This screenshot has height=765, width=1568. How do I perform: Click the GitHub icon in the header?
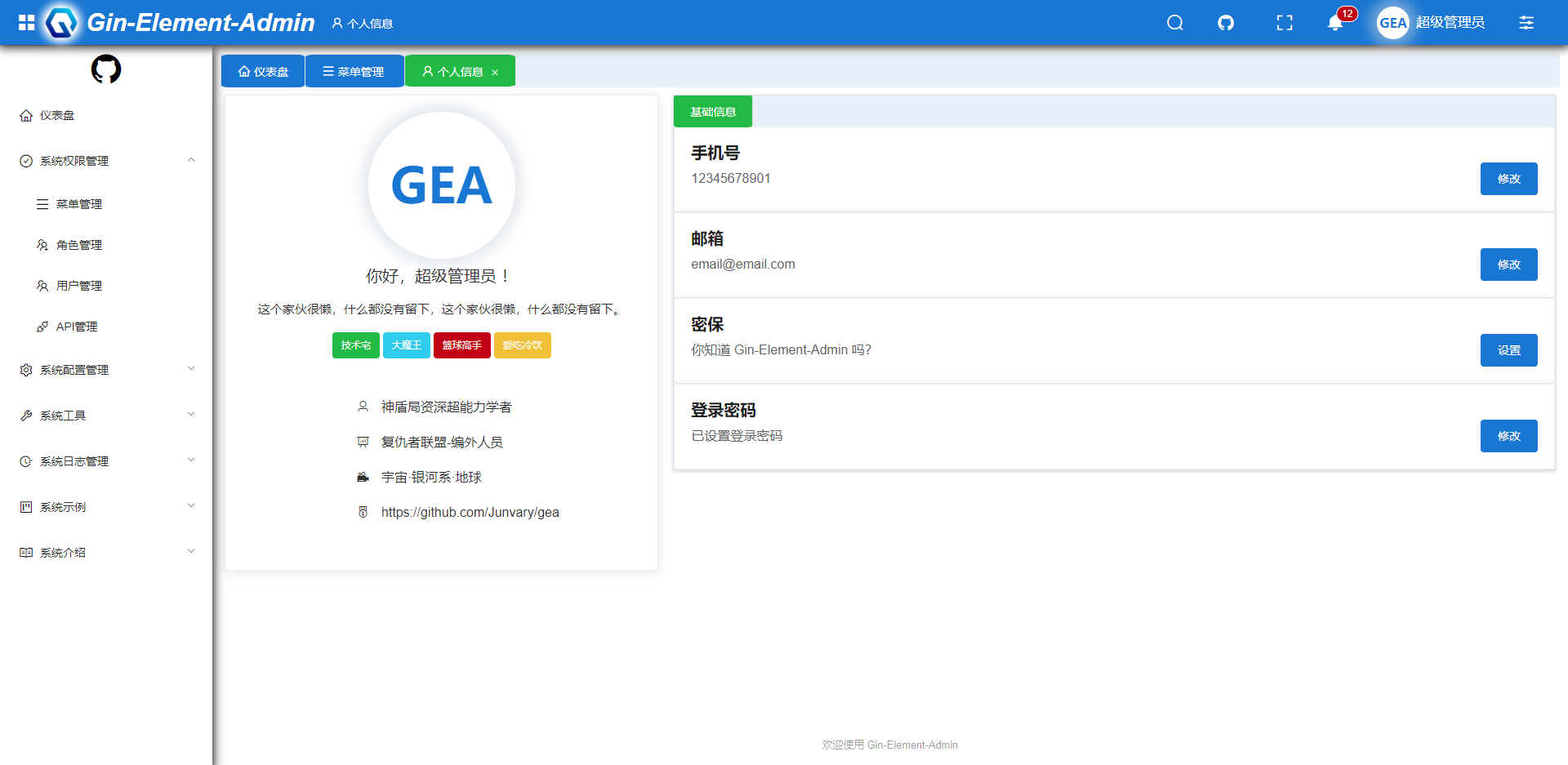point(1225,22)
